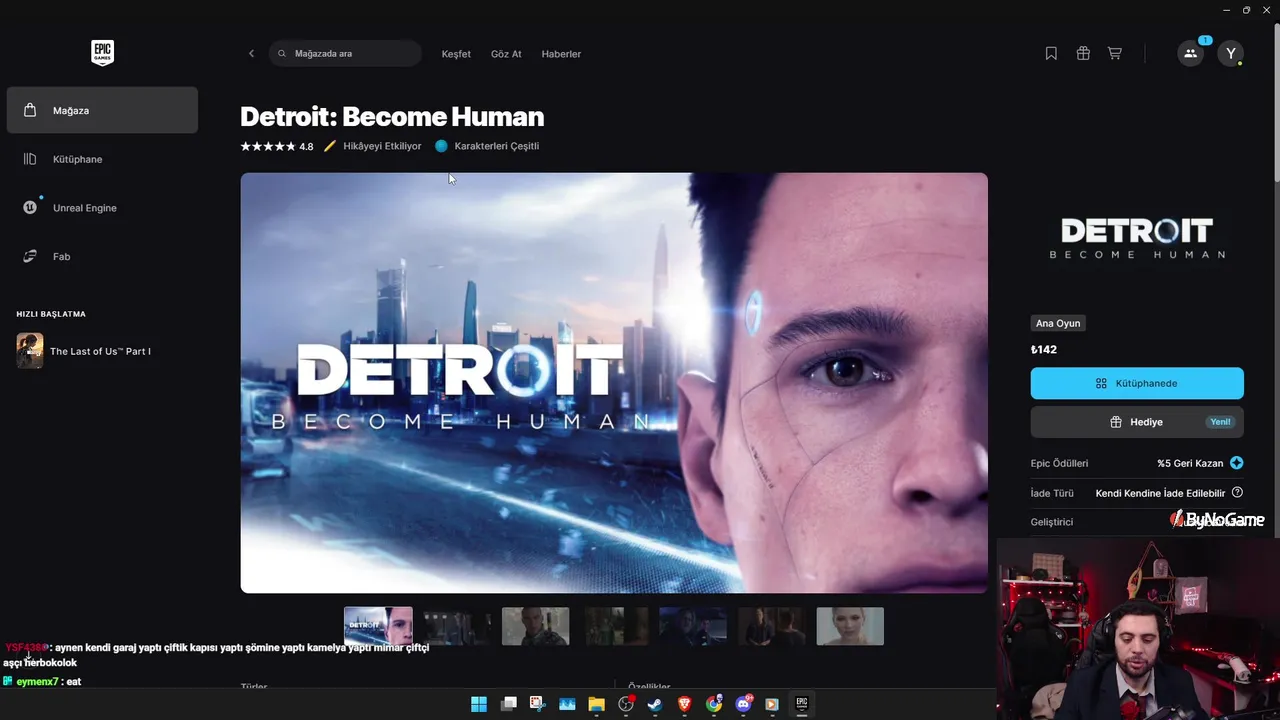1280x720 pixels.
Task: Select the sixth thumbnail with two people
Action: [x=771, y=626]
